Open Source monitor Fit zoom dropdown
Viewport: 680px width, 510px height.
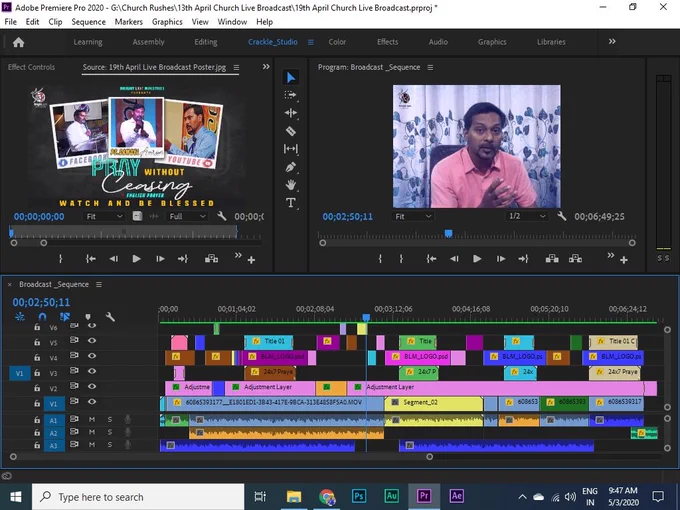click(x=104, y=216)
